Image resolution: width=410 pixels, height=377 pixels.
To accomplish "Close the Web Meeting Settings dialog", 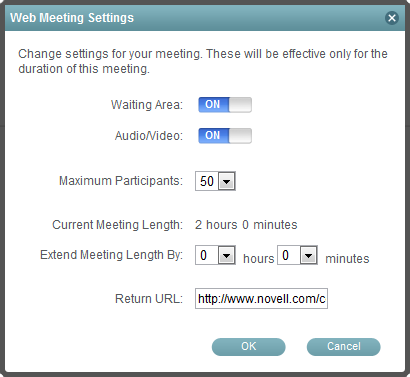I will [392, 18].
